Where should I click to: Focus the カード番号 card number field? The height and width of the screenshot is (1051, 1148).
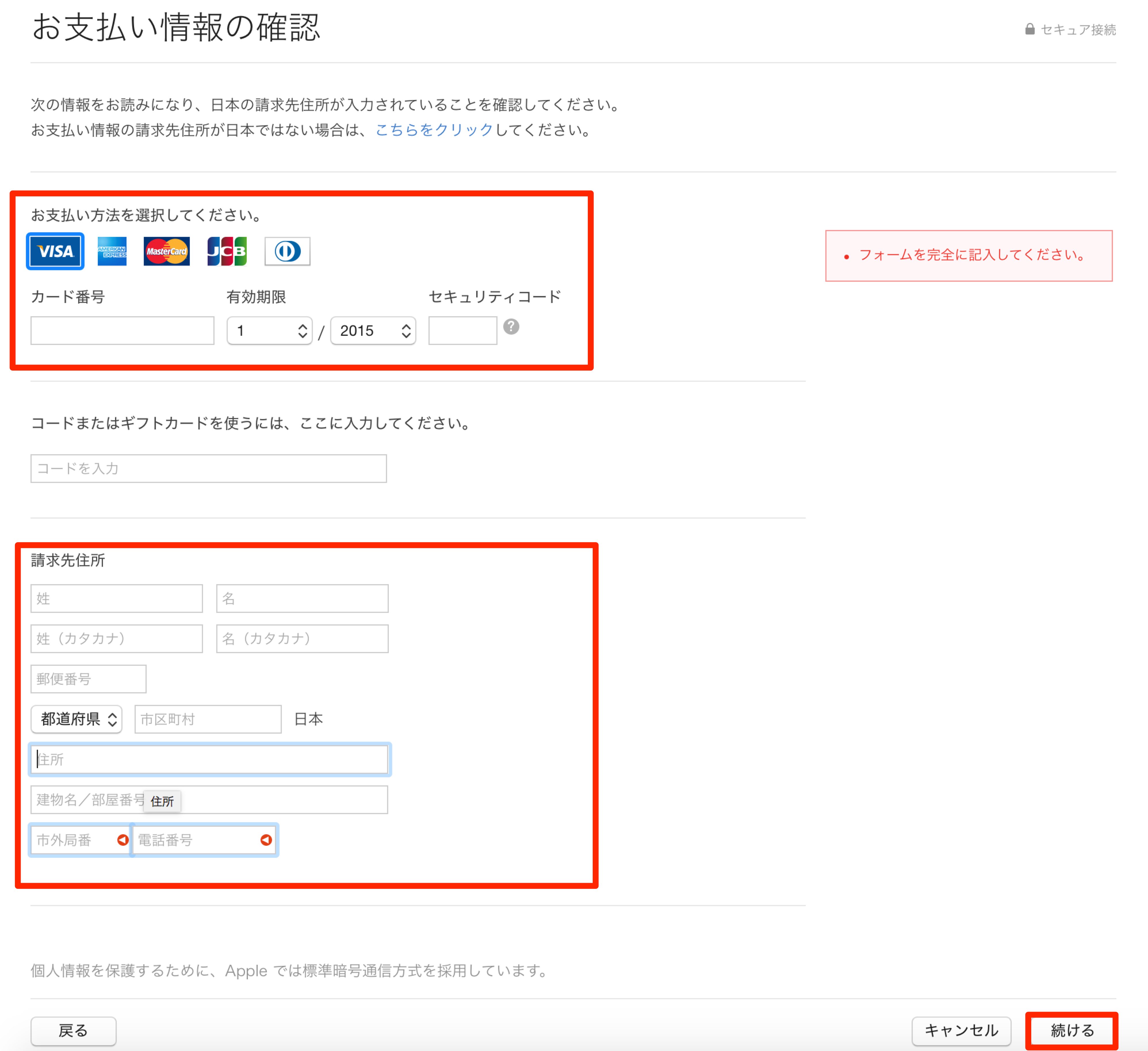[123, 331]
